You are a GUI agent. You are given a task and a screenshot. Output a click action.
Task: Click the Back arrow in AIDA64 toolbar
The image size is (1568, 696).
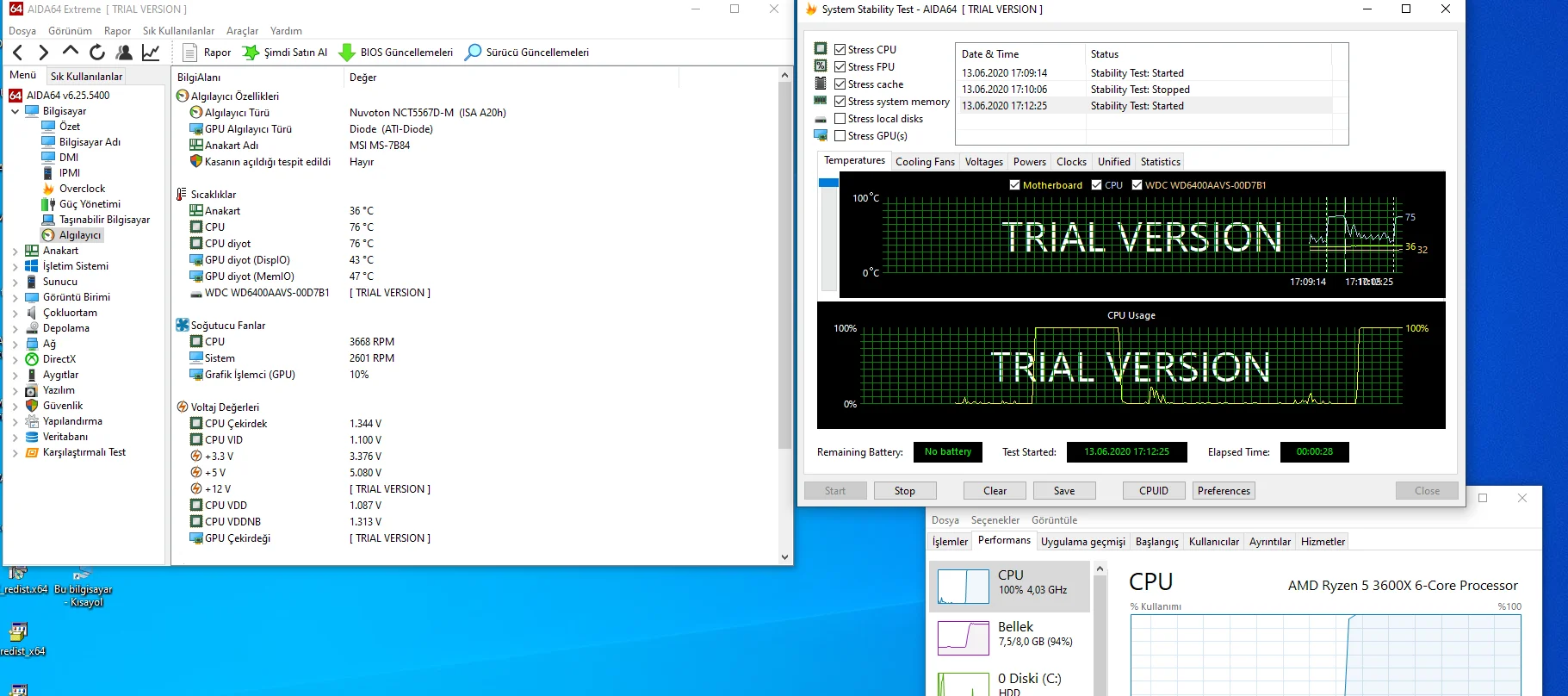[18, 53]
